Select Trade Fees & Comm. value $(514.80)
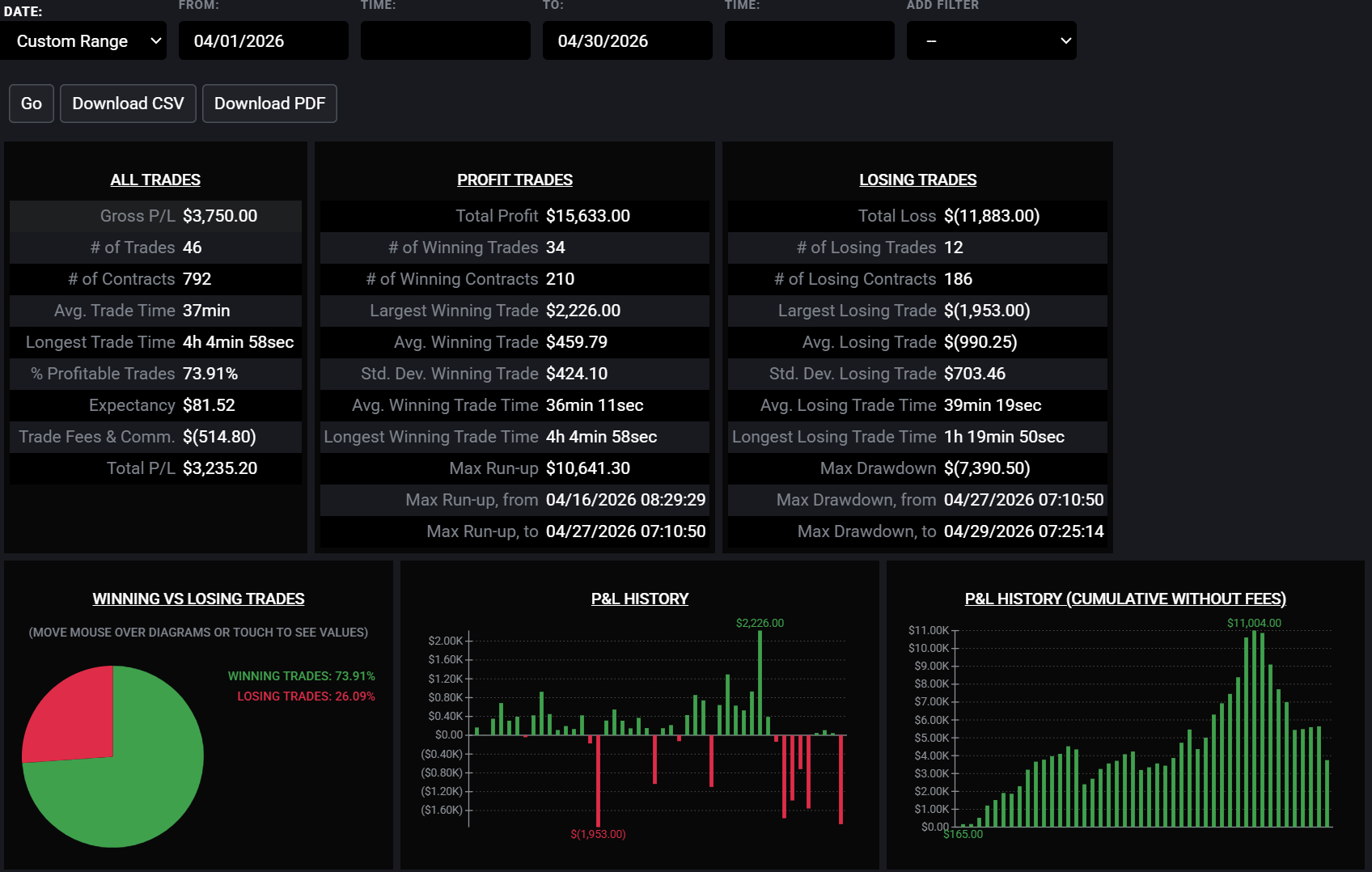This screenshot has height=872, width=1372. (219, 437)
